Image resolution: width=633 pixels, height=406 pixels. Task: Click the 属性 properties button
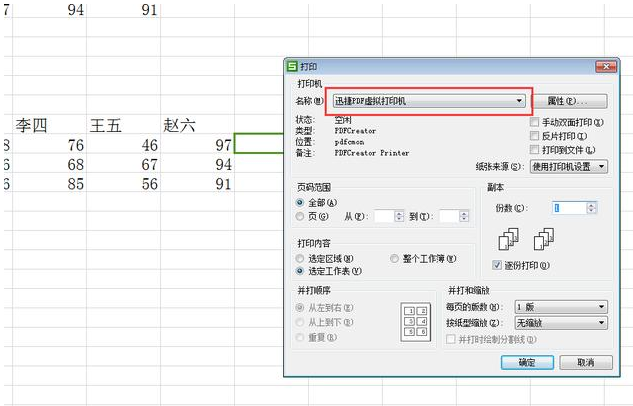tap(570, 101)
